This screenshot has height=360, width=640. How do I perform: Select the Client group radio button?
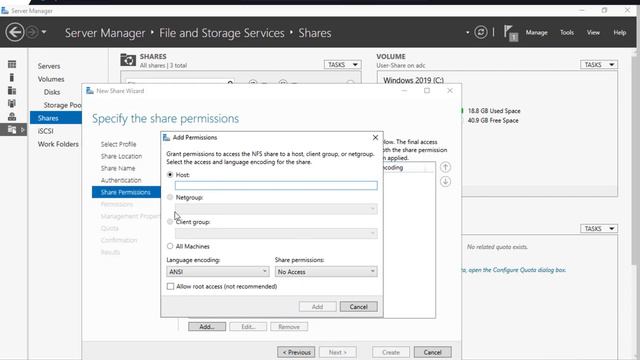(x=170, y=222)
